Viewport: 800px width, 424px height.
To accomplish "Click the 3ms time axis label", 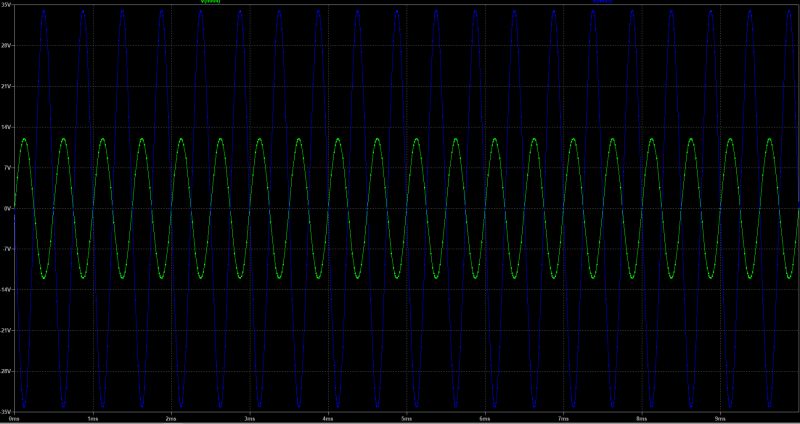I will (x=250, y=418).
